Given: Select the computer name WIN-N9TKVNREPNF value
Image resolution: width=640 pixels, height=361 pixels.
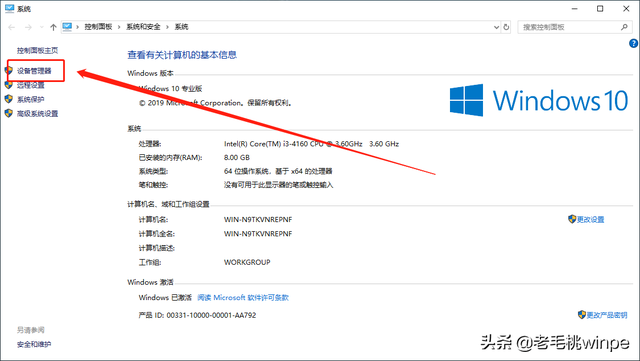Looking at the screenshot, I should (x=258, y=220).
